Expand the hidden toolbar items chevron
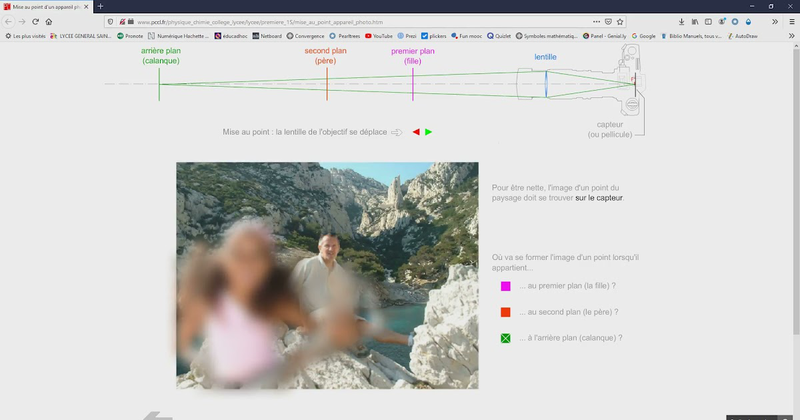Viewport: 800px width, 420px height. (x=775, y=22)
